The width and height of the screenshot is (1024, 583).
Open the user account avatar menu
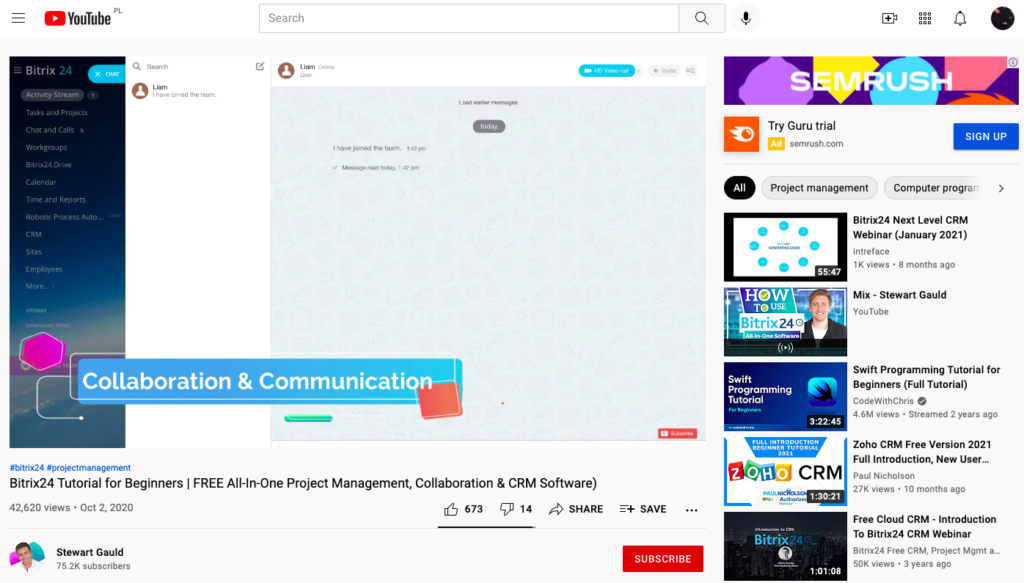click(x=1002, y=18)
